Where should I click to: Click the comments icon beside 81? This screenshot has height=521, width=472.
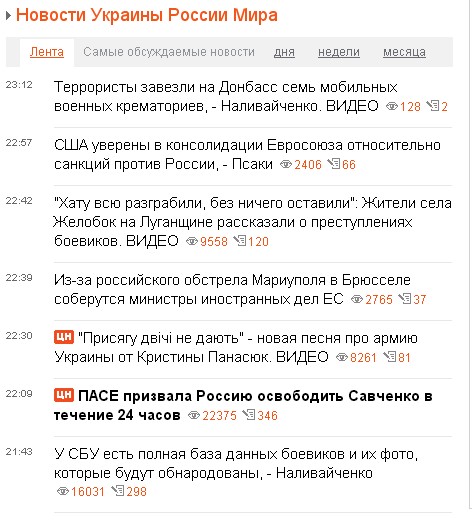click(x=389, y=357)
